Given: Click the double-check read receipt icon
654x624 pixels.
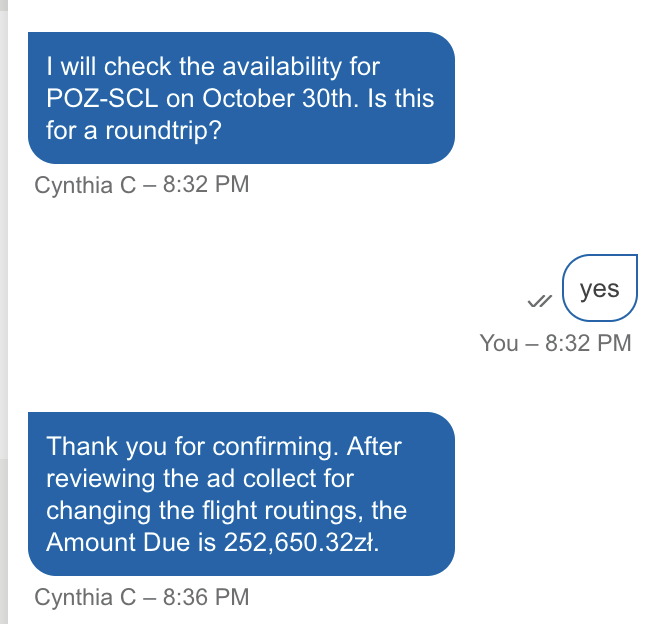Looking at the screenshot, I should point(539,301).
